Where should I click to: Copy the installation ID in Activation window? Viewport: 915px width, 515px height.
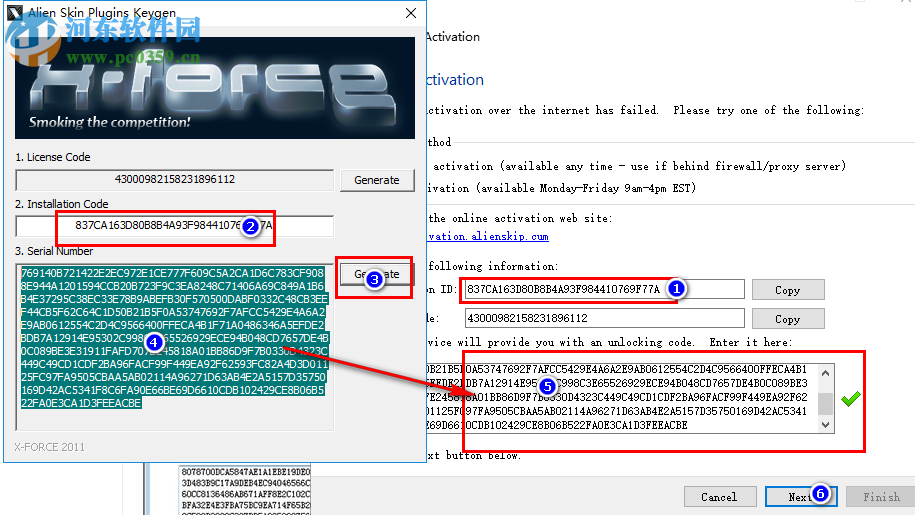[788, 290]
